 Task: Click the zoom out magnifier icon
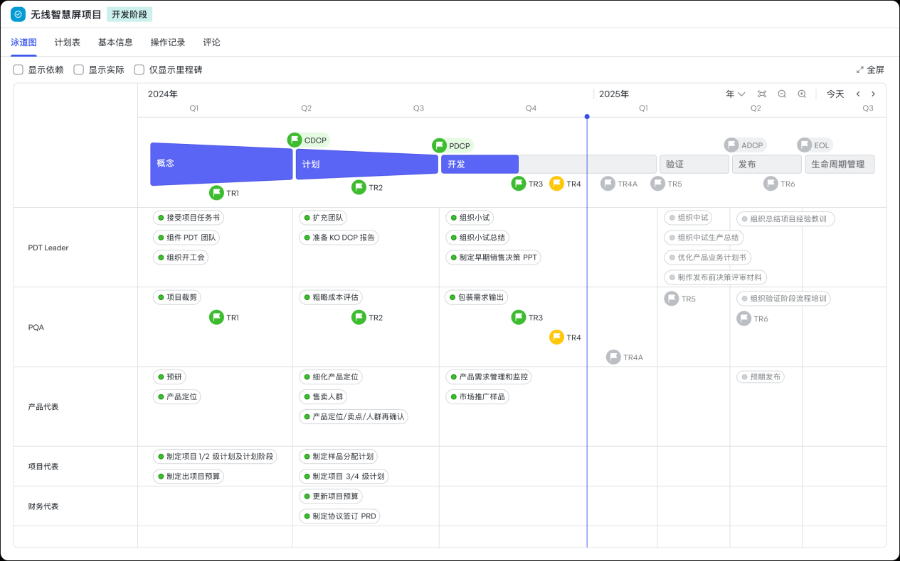782,94
